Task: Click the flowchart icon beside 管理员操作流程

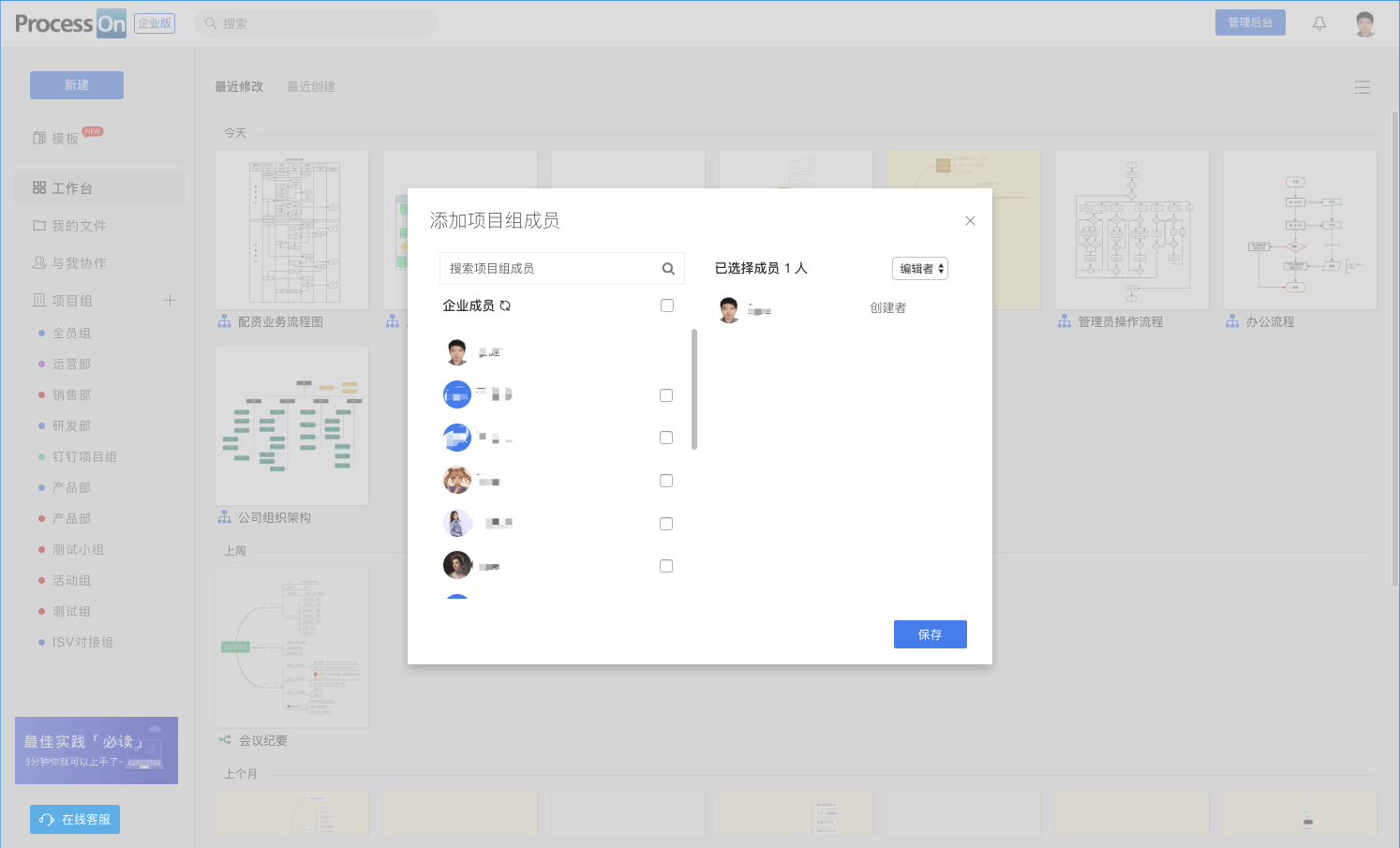Action: click(x=1065, y=321)
